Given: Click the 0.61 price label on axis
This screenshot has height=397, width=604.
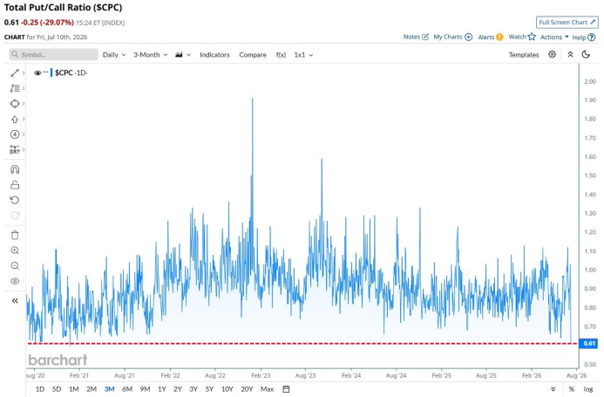Looking at the screenshot, I should point(589,343).
